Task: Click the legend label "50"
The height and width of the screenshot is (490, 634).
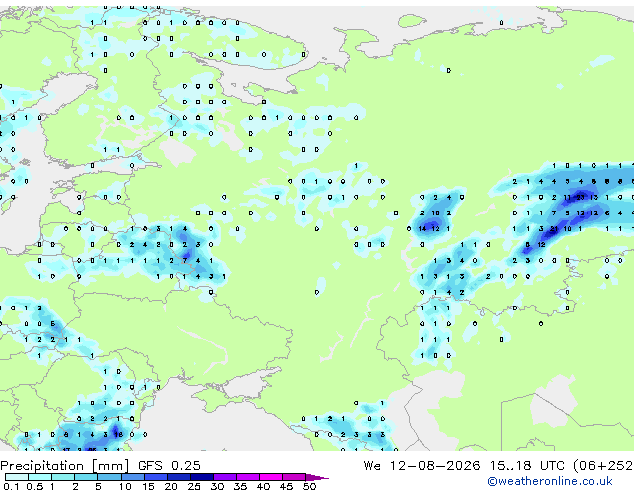Action: pyautogui.click(x=309, y=486)
